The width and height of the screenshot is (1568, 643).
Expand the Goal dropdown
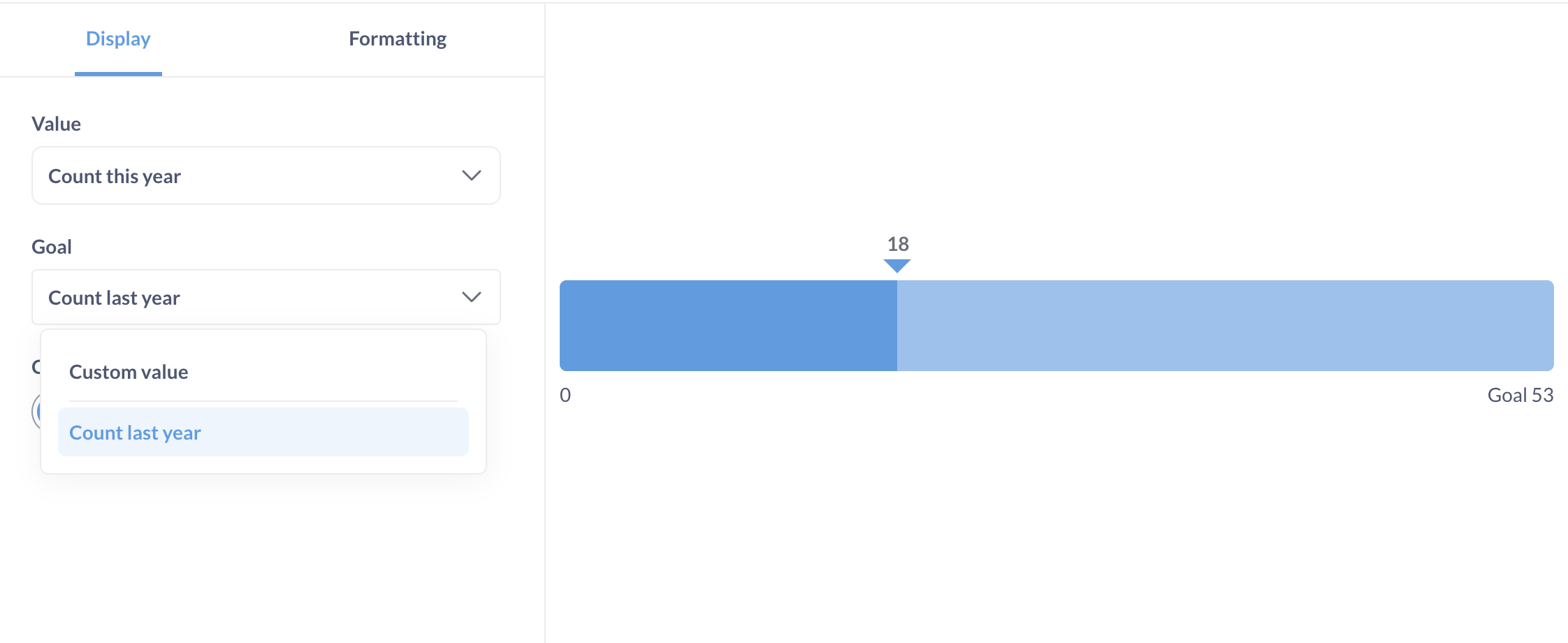click(266, 297)
